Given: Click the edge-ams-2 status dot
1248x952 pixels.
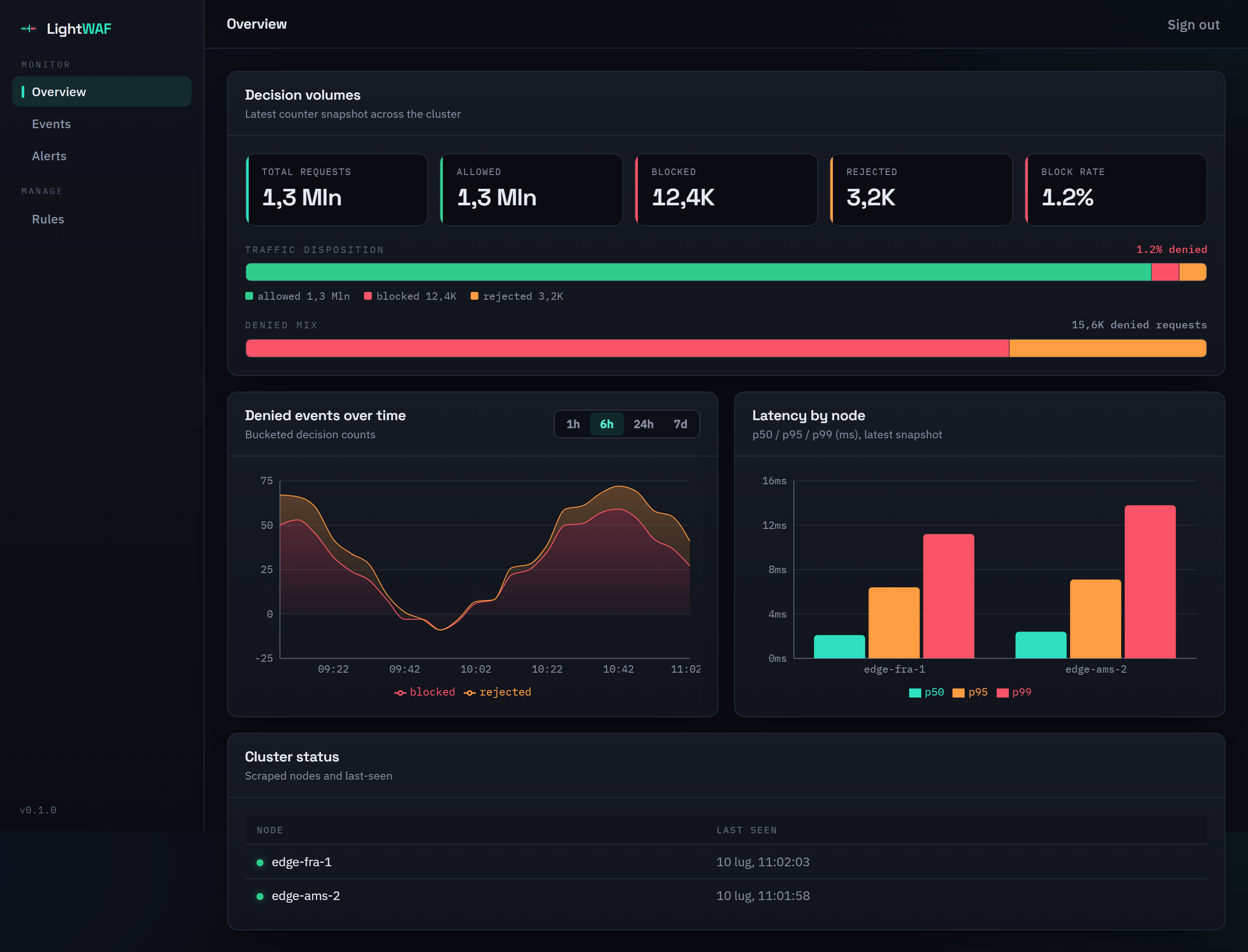Looking at the screenshot, I should (x=260, y=897).
